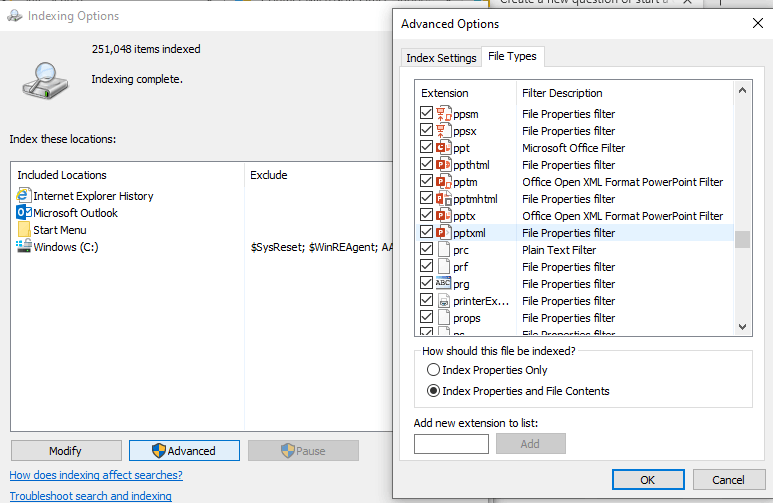This screenshot has height=503, width=773.
Task: Click the Start Menu folder icon
Action: coord(24,229)
